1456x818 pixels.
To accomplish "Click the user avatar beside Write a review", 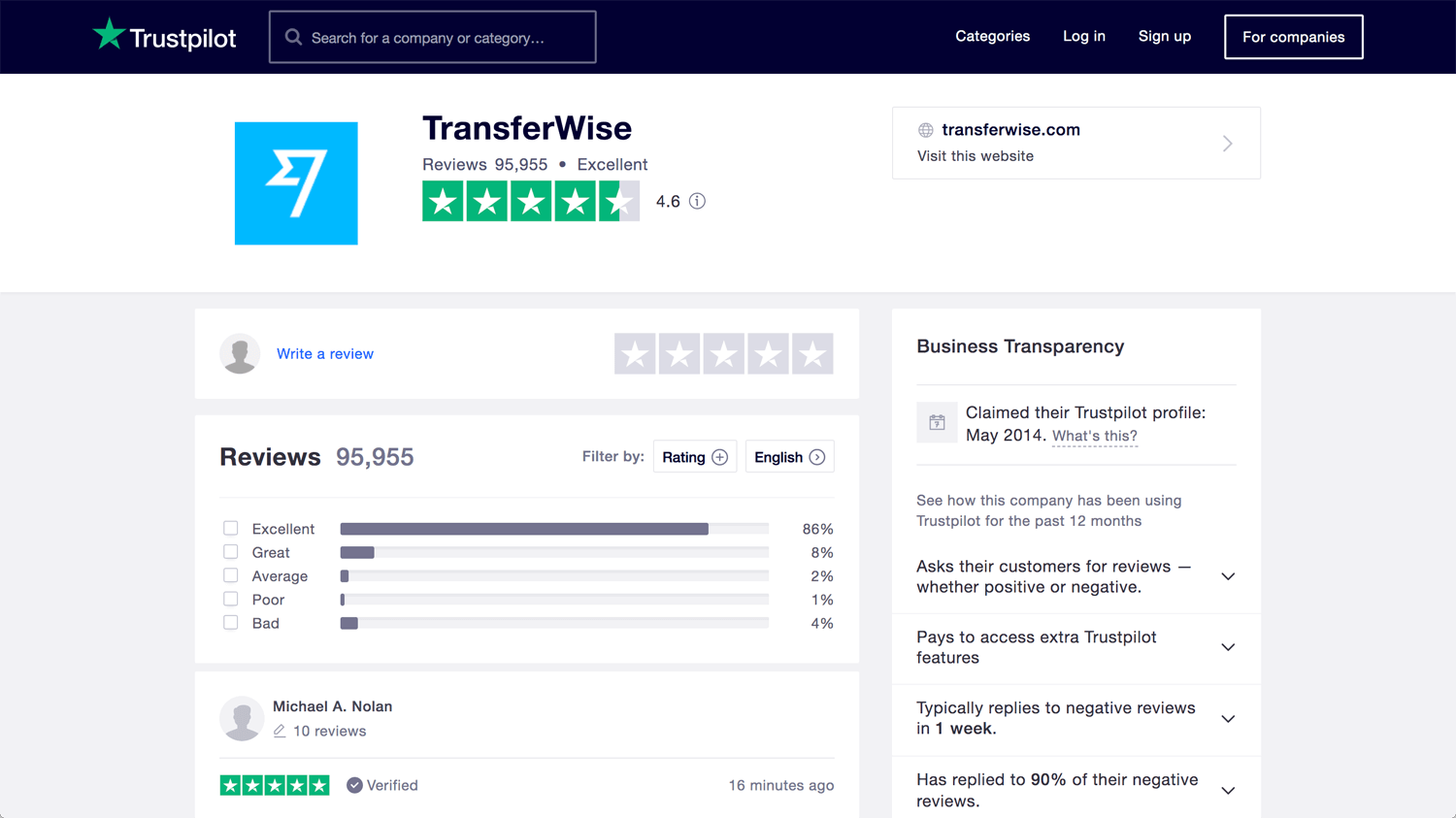I will coord(240,354).
